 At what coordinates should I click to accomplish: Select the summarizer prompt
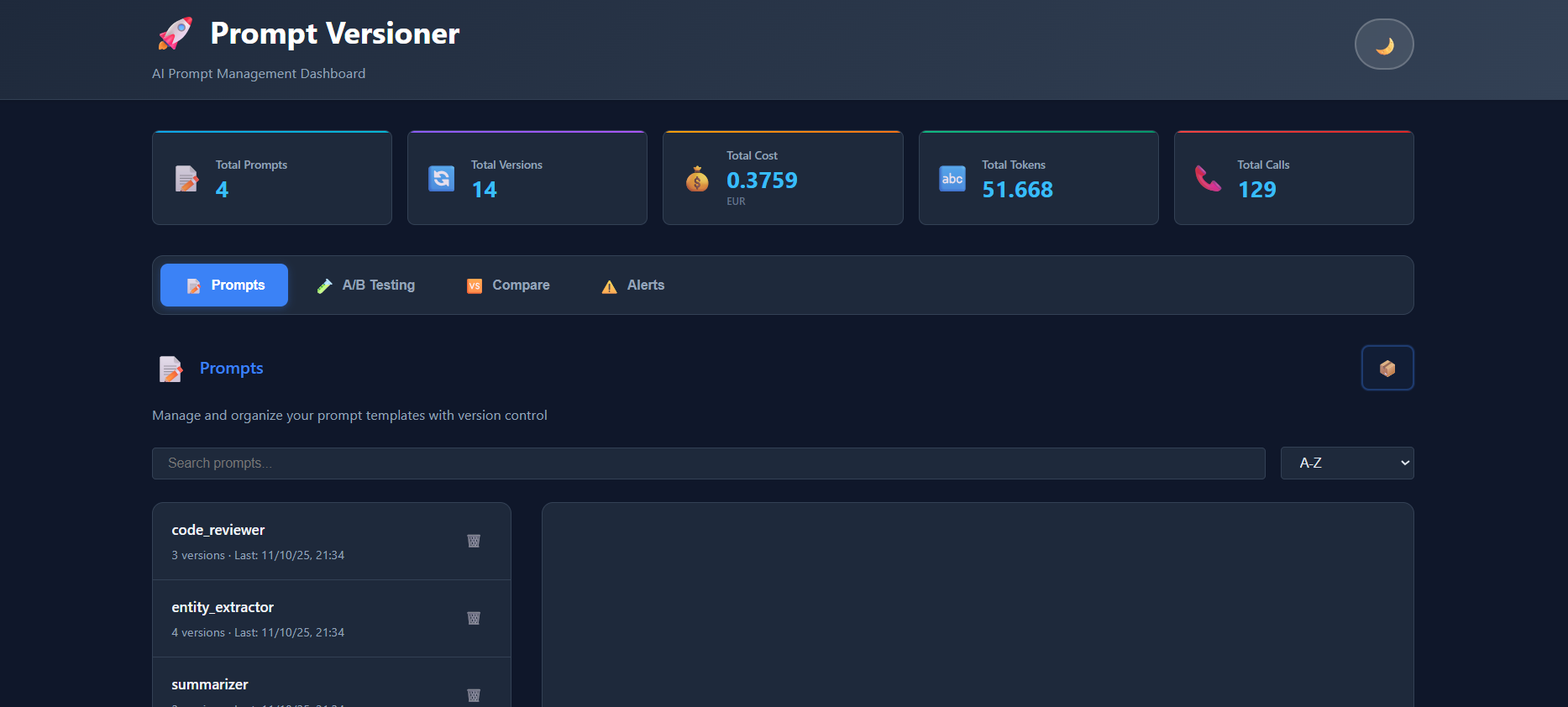click(x=332, y=683)
